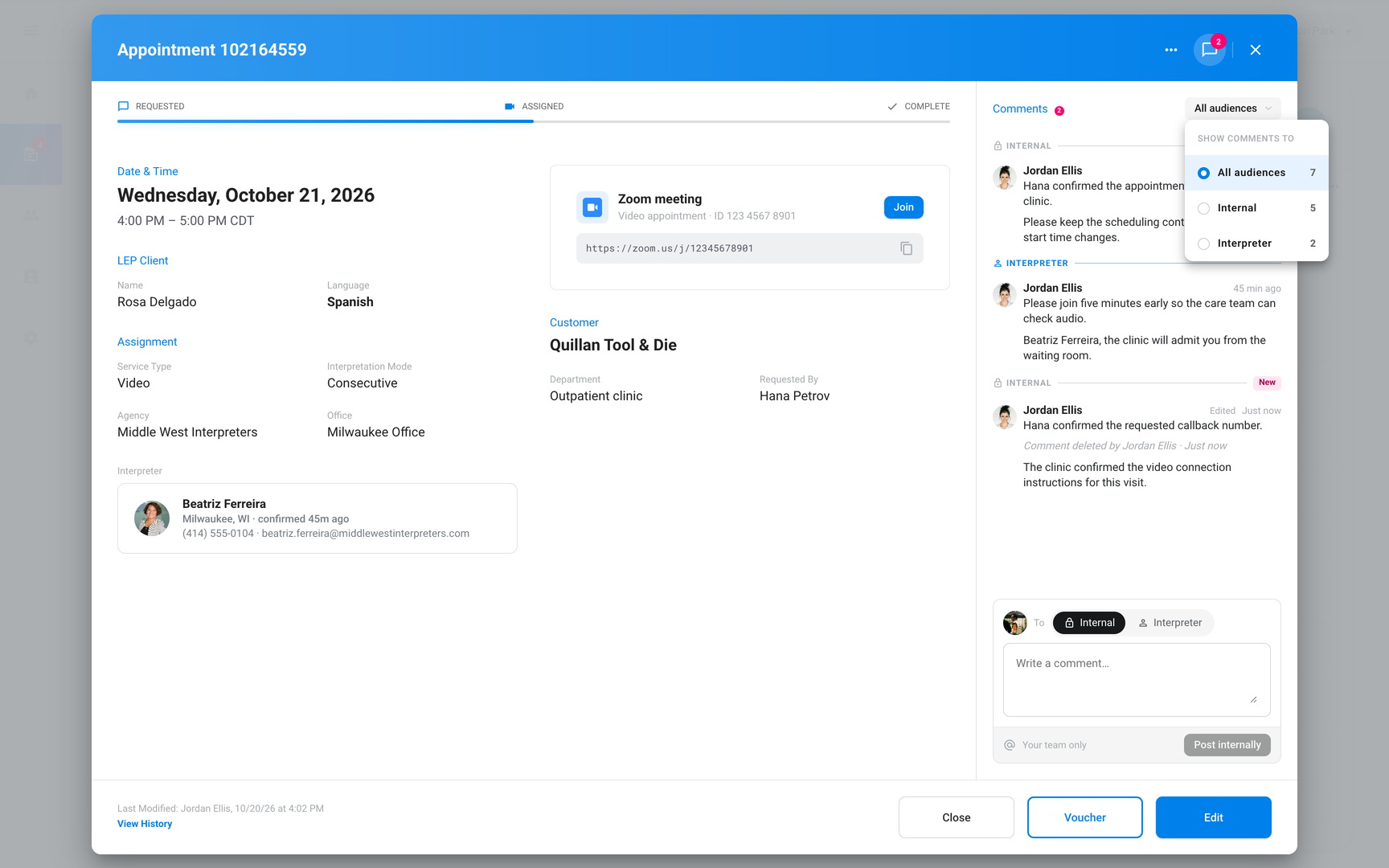Click the Quillan Tool & Die customer name

pyautogui.click(x=613, y=346)
